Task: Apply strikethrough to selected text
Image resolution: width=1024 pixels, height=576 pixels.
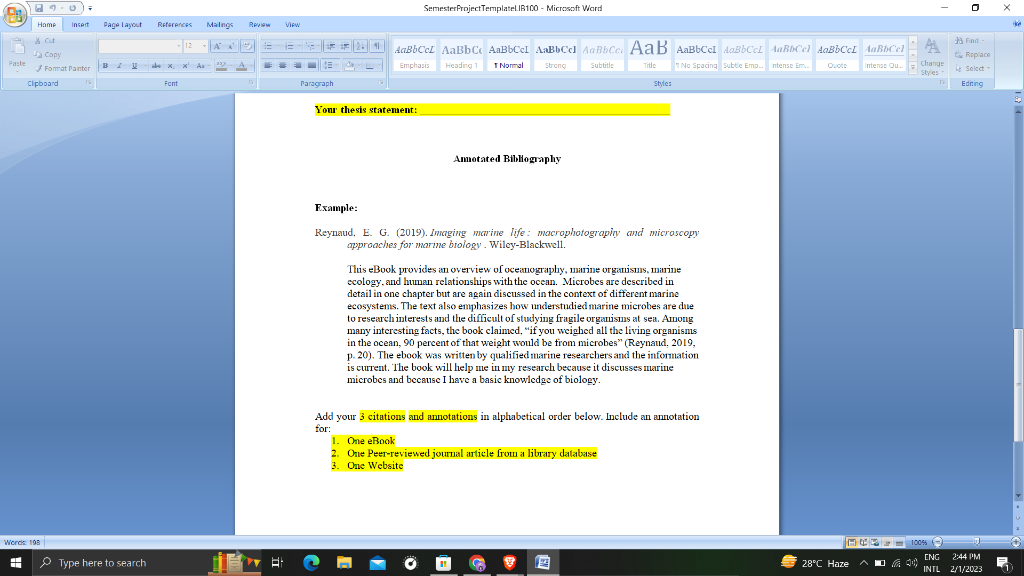Action: [156, 65]
